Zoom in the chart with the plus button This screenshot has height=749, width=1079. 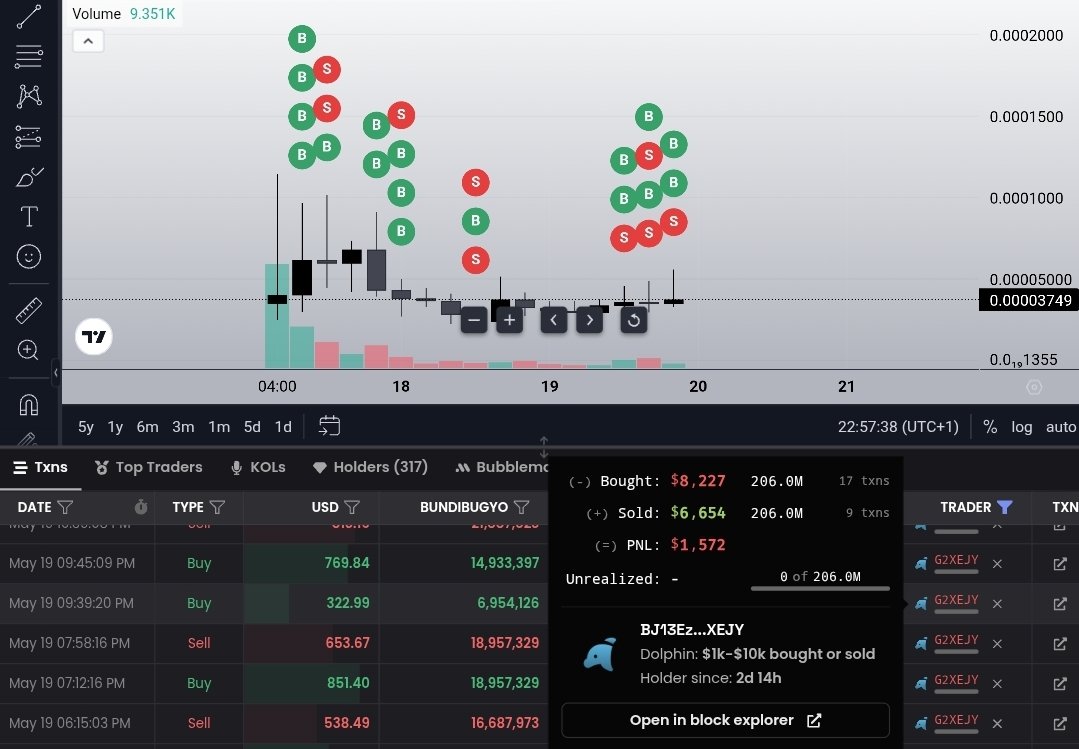509,320
